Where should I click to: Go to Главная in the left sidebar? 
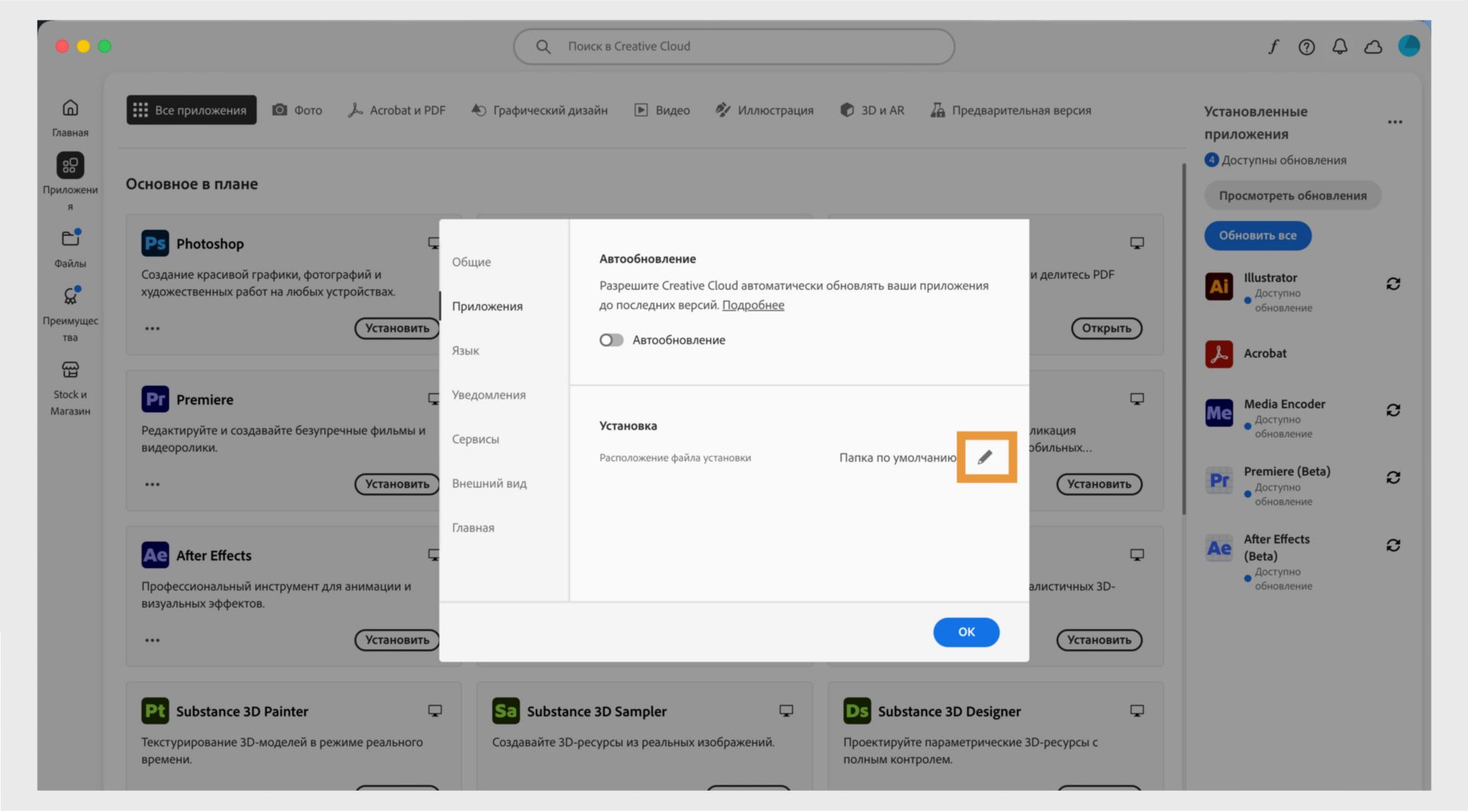coord(70,118)
